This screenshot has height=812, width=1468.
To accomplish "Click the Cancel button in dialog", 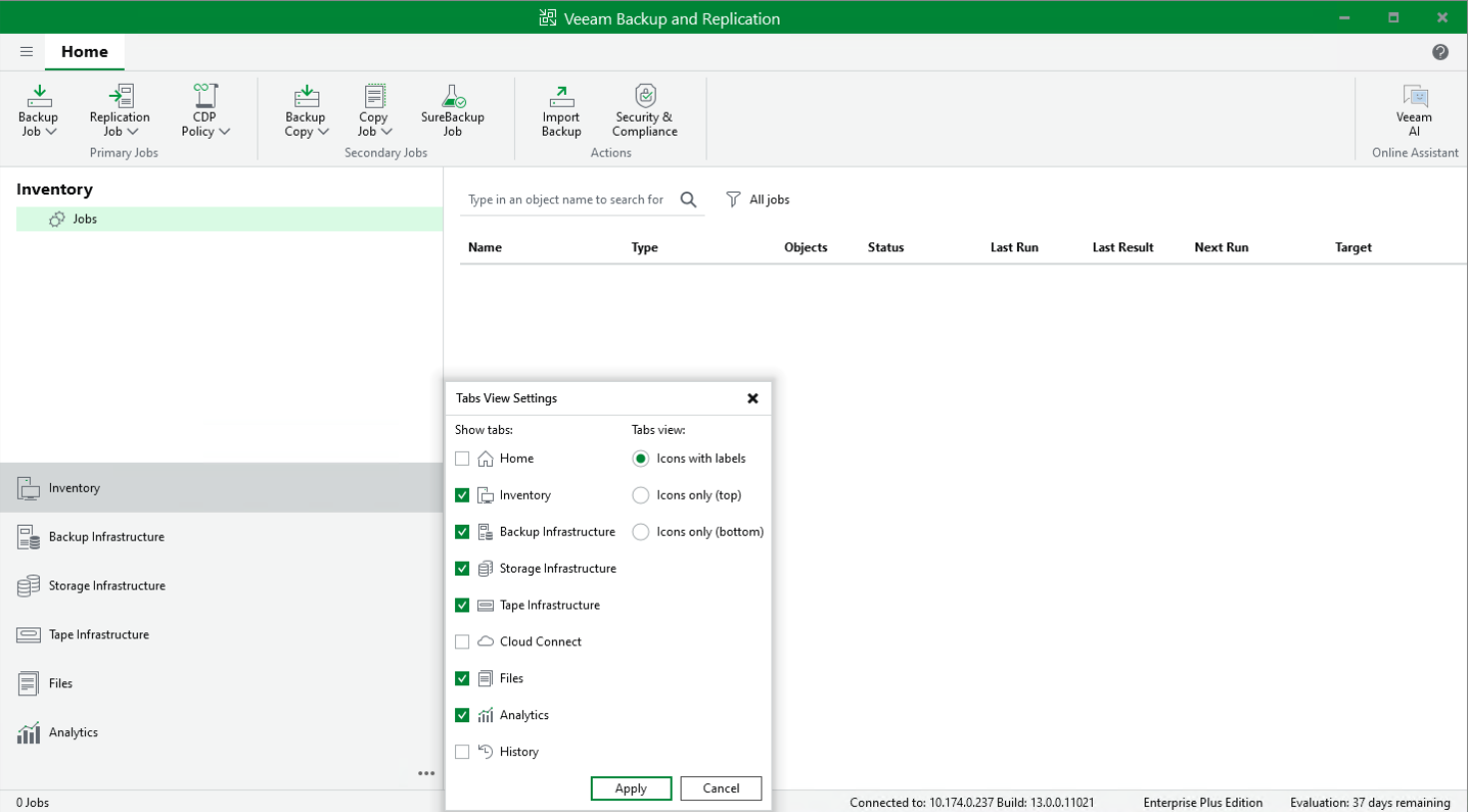I will click(721, 788).
